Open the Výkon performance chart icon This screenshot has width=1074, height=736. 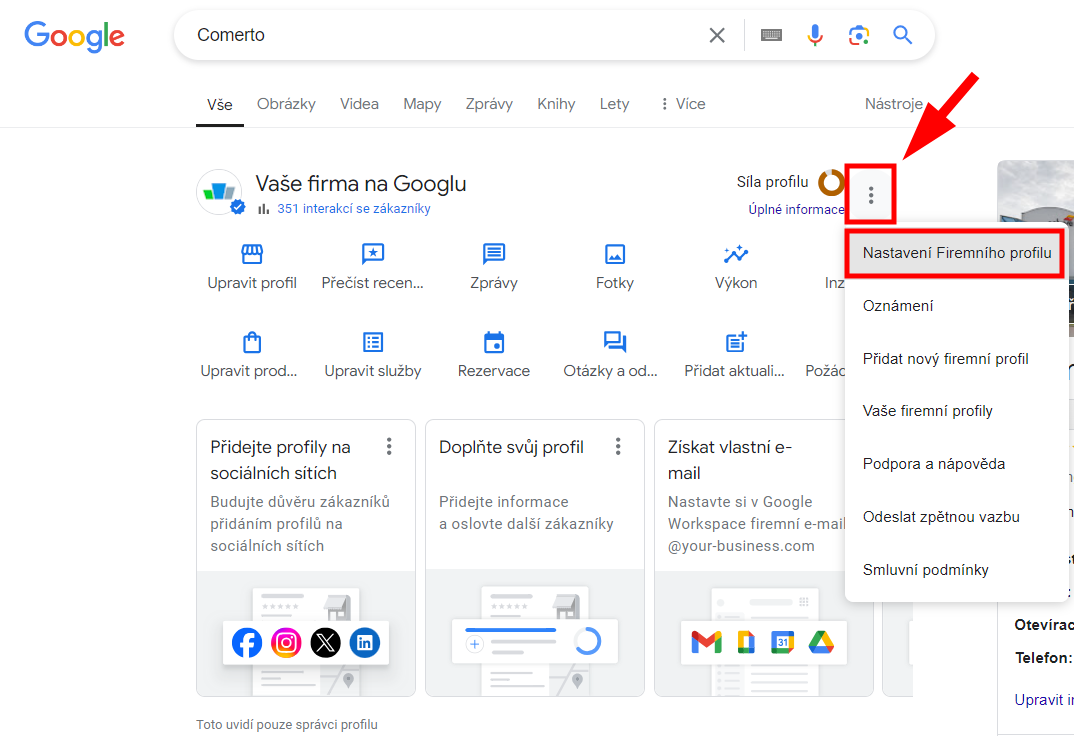pos(736,254)
